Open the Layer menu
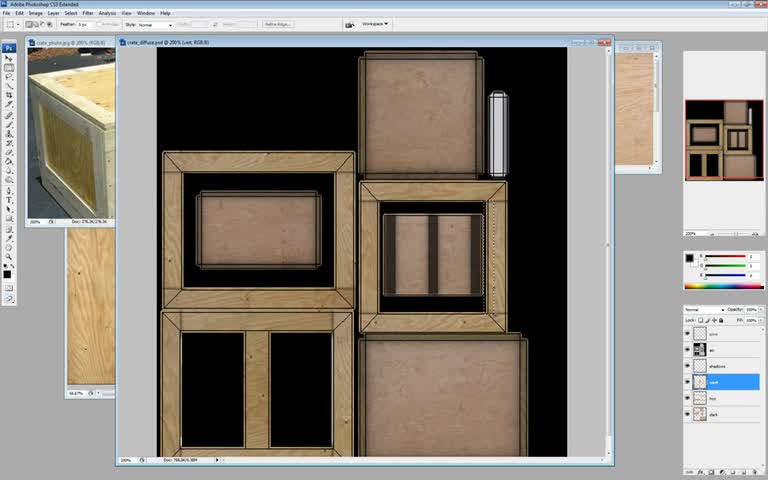This screenshot has width=768, height=480. pyautogui.click(x=52, y=13)
